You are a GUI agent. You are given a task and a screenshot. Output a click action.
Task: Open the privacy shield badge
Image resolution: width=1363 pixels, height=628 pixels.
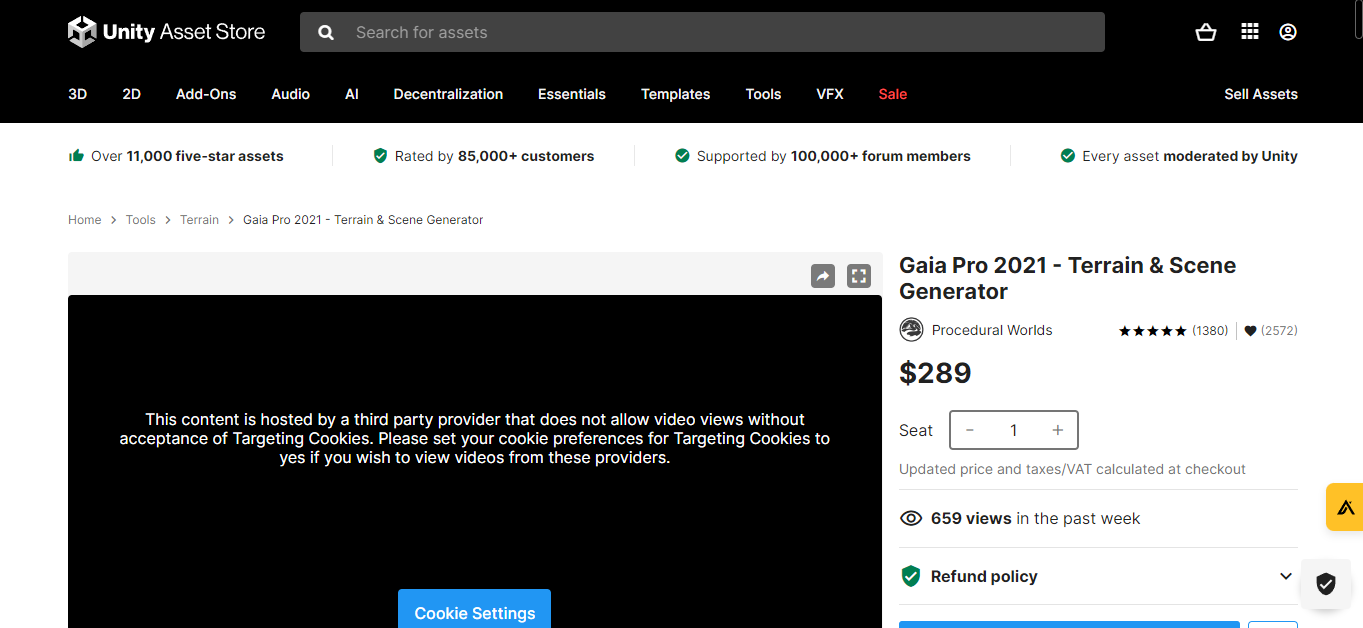[1326, 584]
